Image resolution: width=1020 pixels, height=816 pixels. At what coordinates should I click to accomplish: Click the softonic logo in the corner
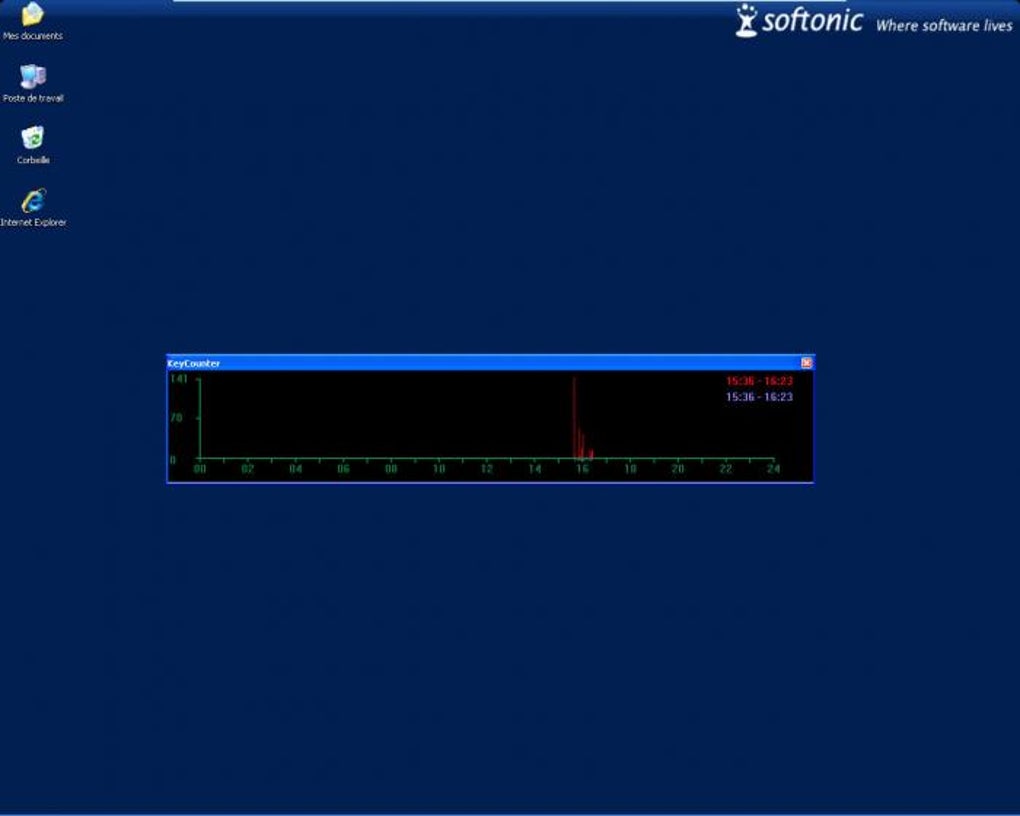tap(799, 21)
